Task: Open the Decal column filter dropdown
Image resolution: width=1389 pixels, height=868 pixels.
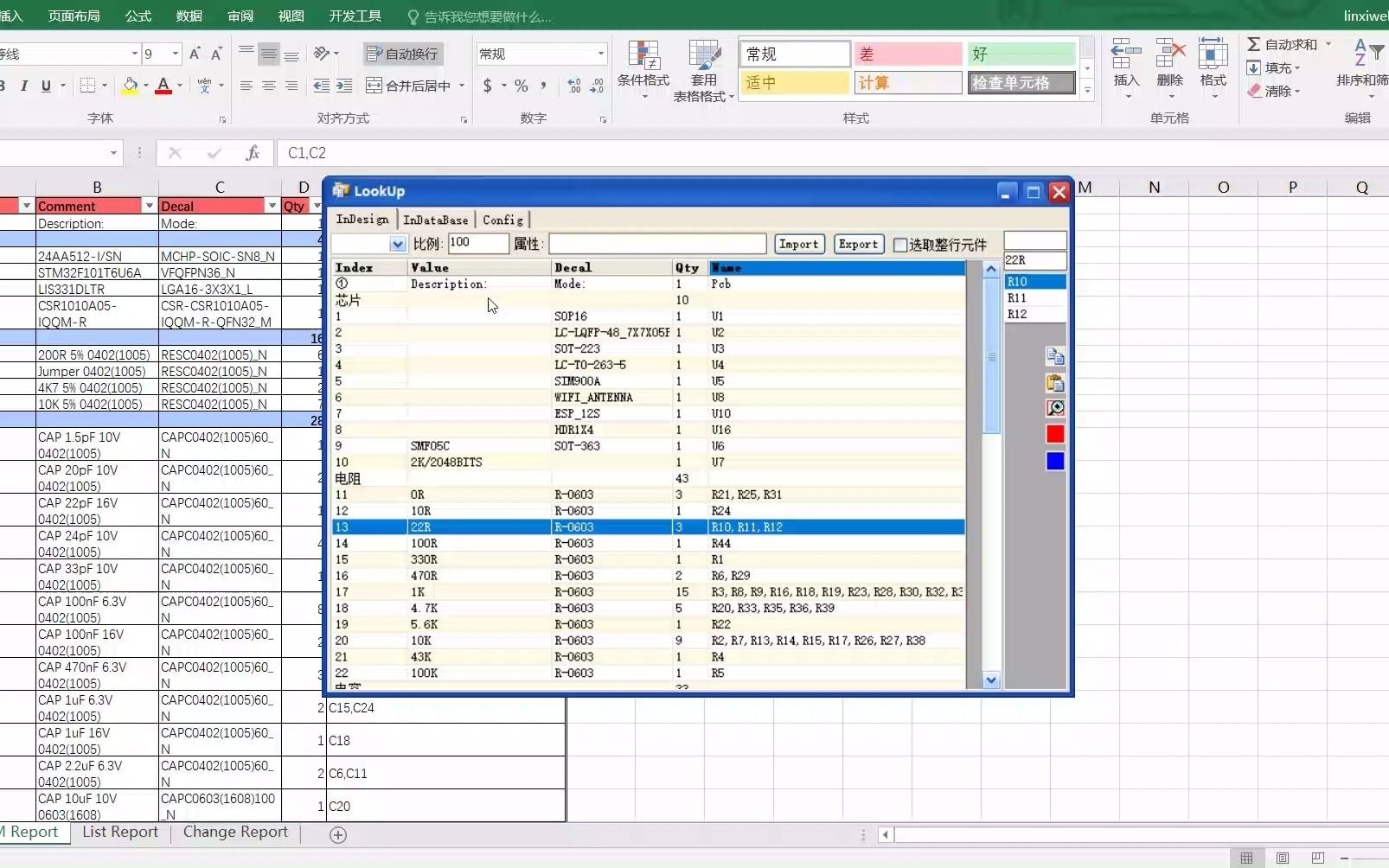Action: pyautogui.click(x=272, y=206)
